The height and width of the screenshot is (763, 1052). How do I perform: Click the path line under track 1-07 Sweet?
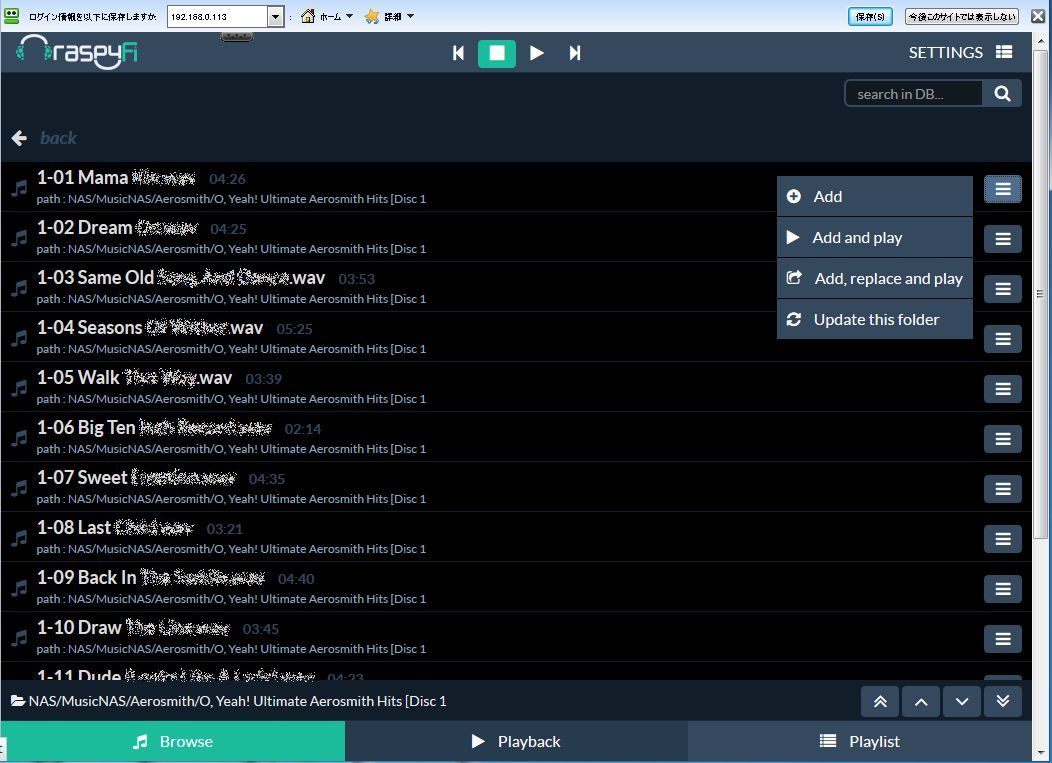[231, 499]
